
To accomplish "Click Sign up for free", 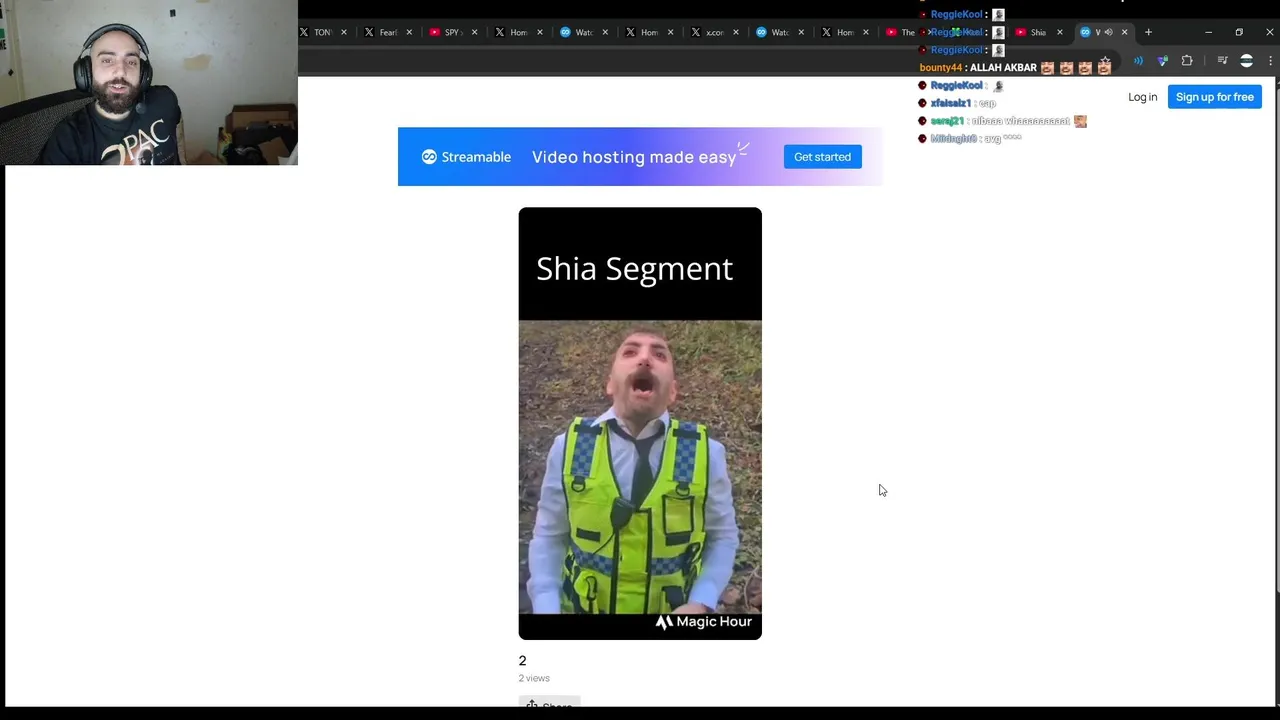I will point(1214,97).
